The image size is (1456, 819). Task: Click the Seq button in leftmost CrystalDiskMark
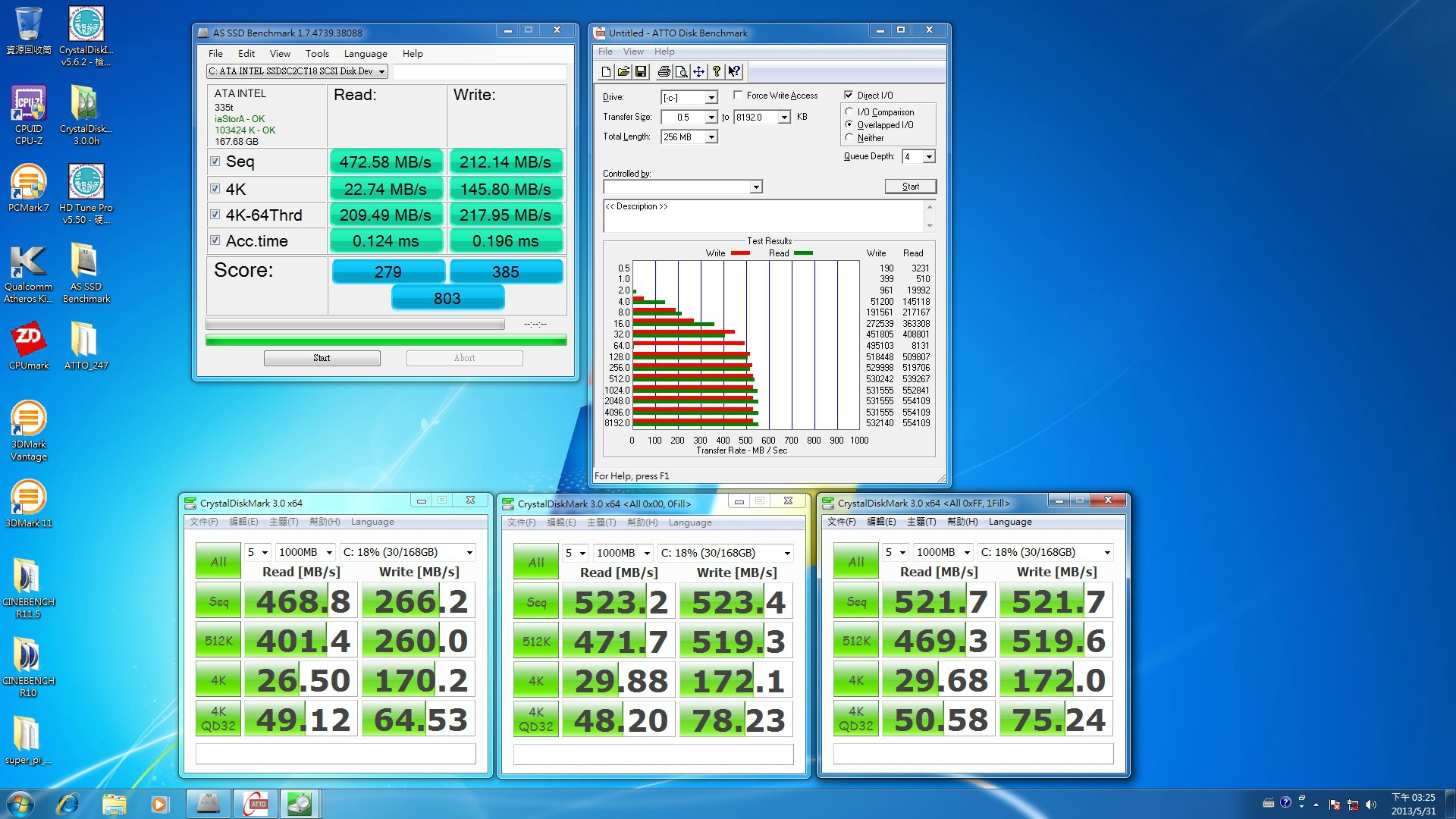(x=218, y=601)
